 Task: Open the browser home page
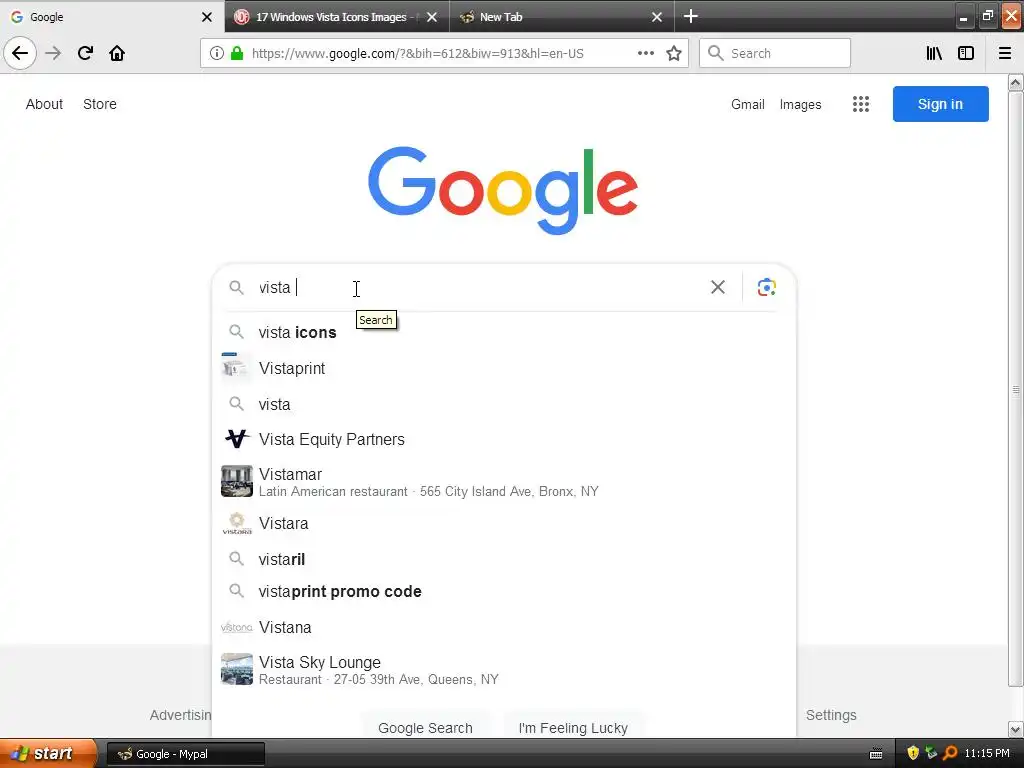click(x=117, y=53)
